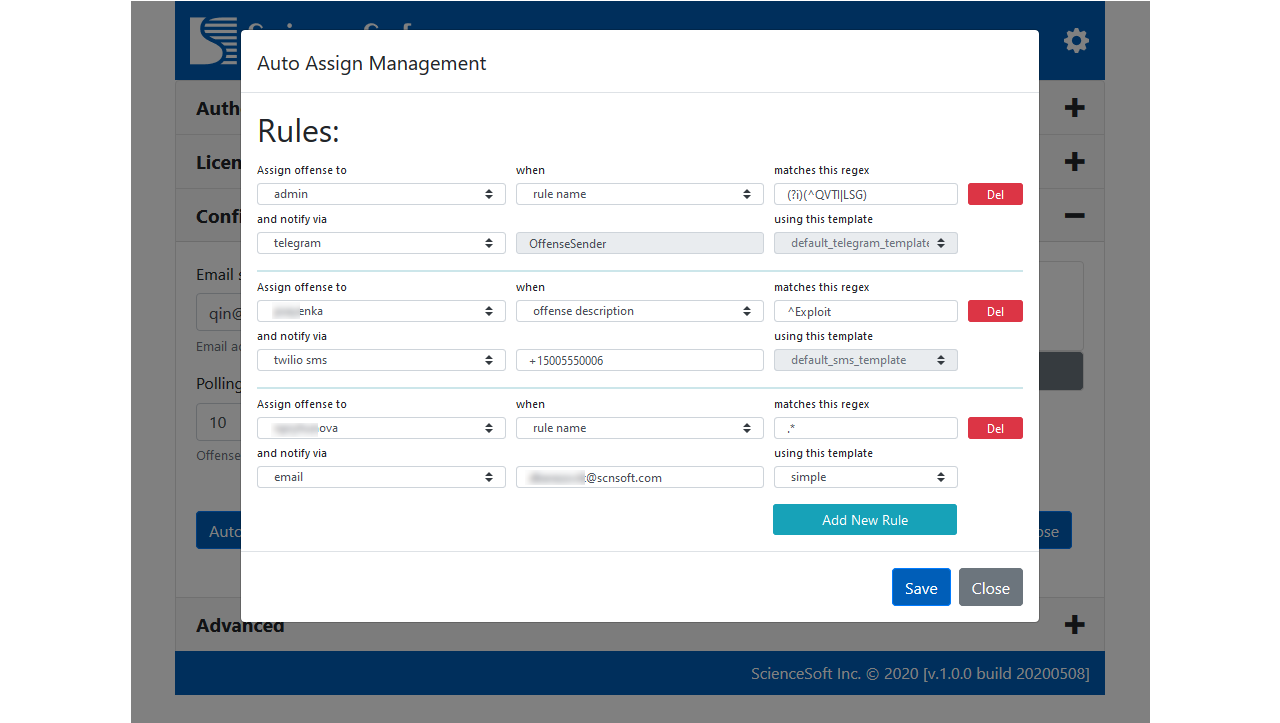Edit the scnsoft.com email address field

(x=639, y=477)
